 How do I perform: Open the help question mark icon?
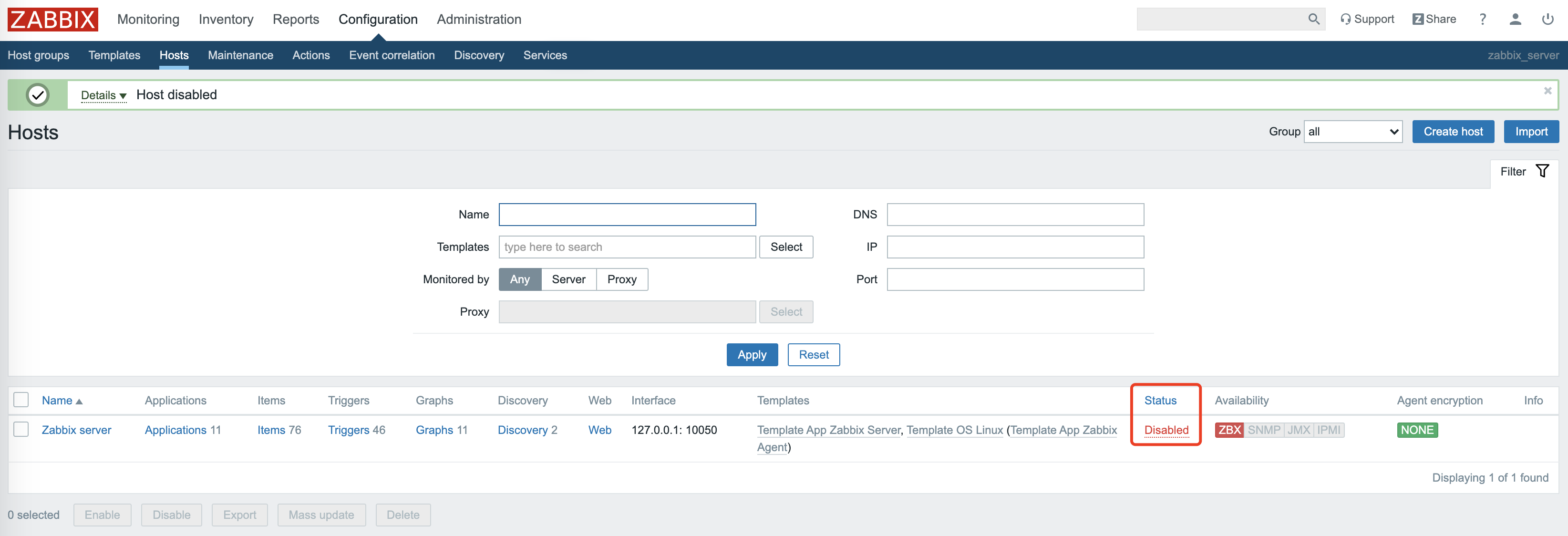[1483, 20]
